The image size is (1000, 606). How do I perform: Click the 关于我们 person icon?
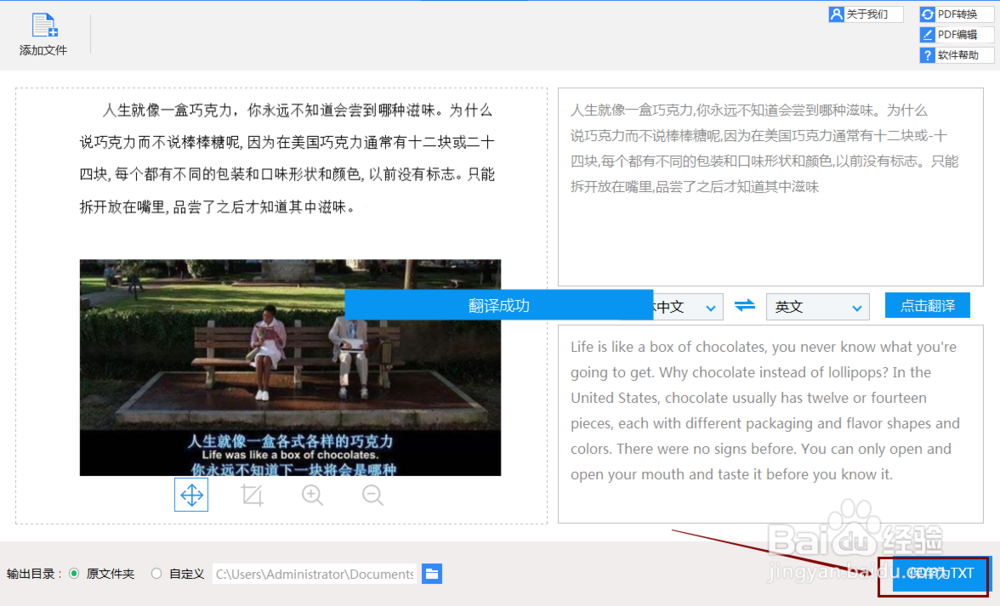click(x=836, y=14)
